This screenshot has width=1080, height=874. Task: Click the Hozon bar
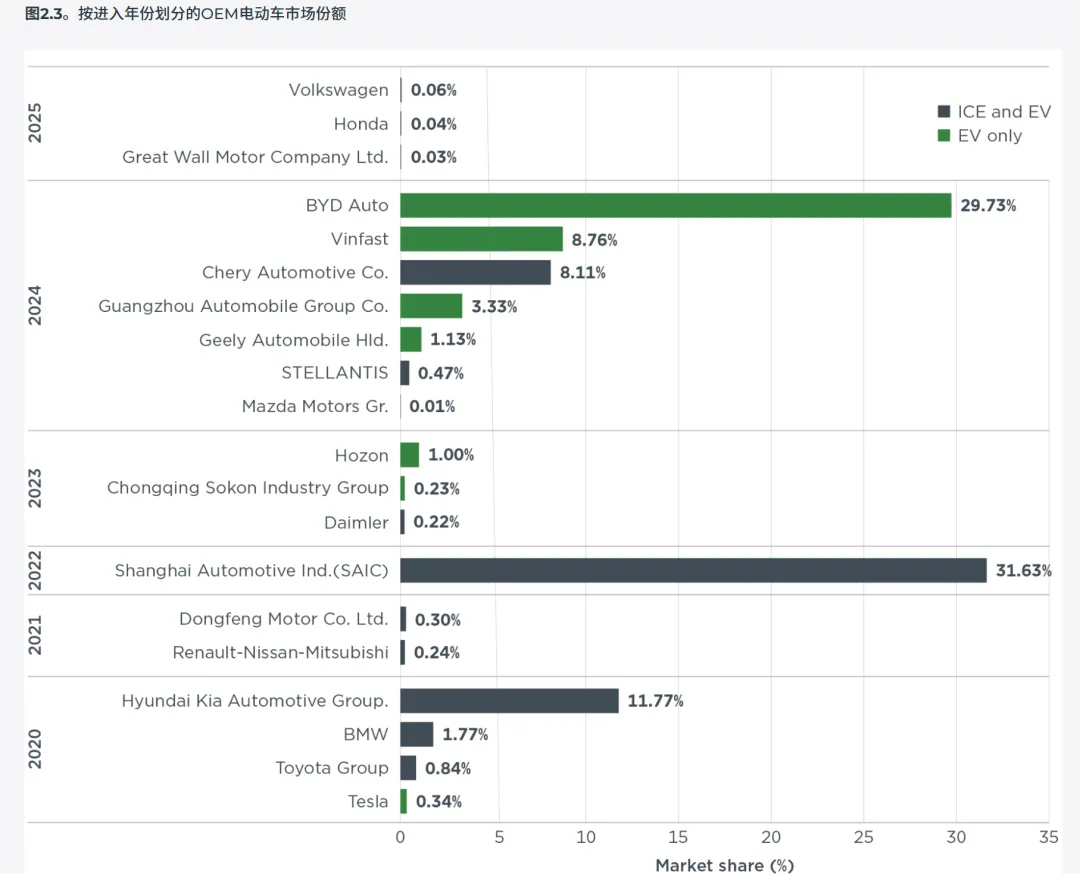[410, 455]
